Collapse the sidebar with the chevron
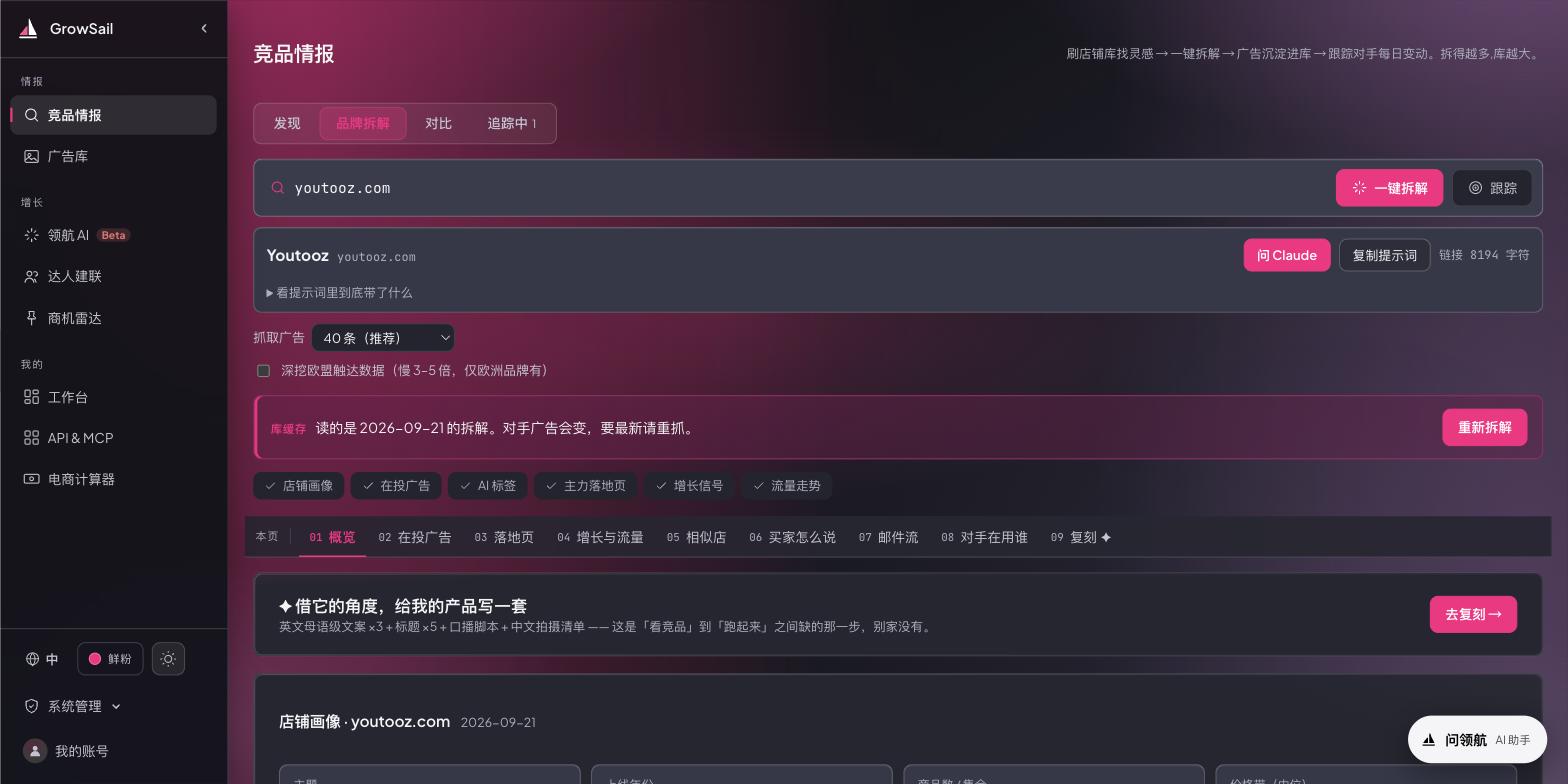This screenshot has height=784, width=1568. point(204,29)
